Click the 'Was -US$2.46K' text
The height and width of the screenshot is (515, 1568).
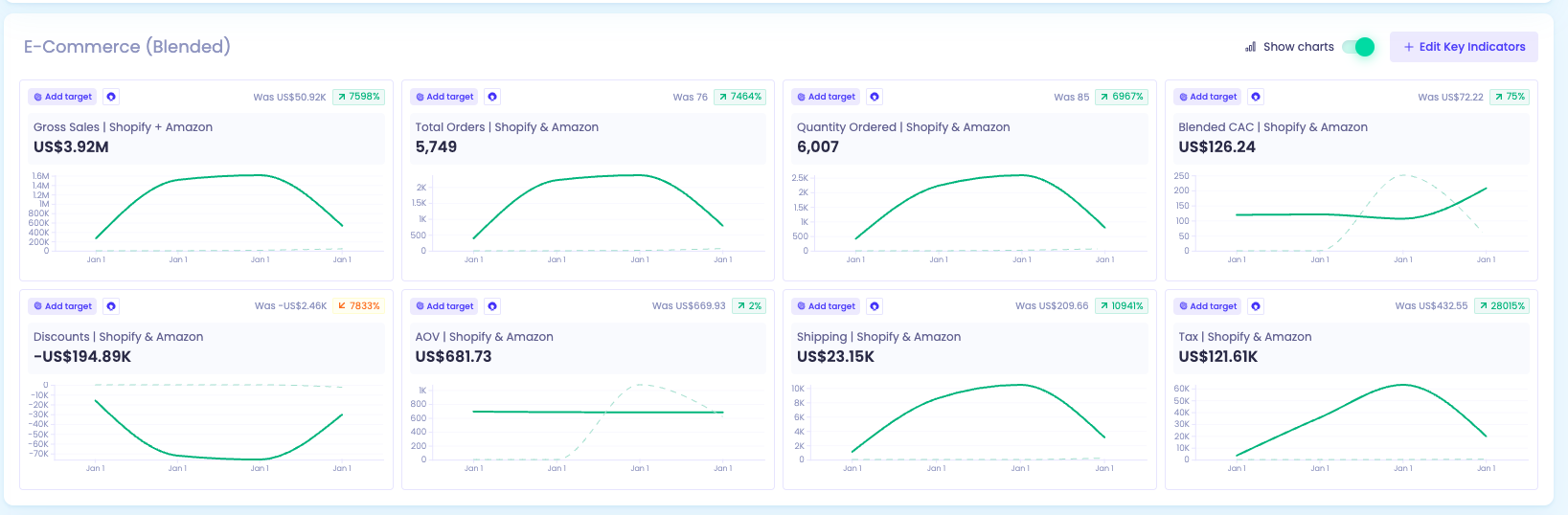coord(290,306)
